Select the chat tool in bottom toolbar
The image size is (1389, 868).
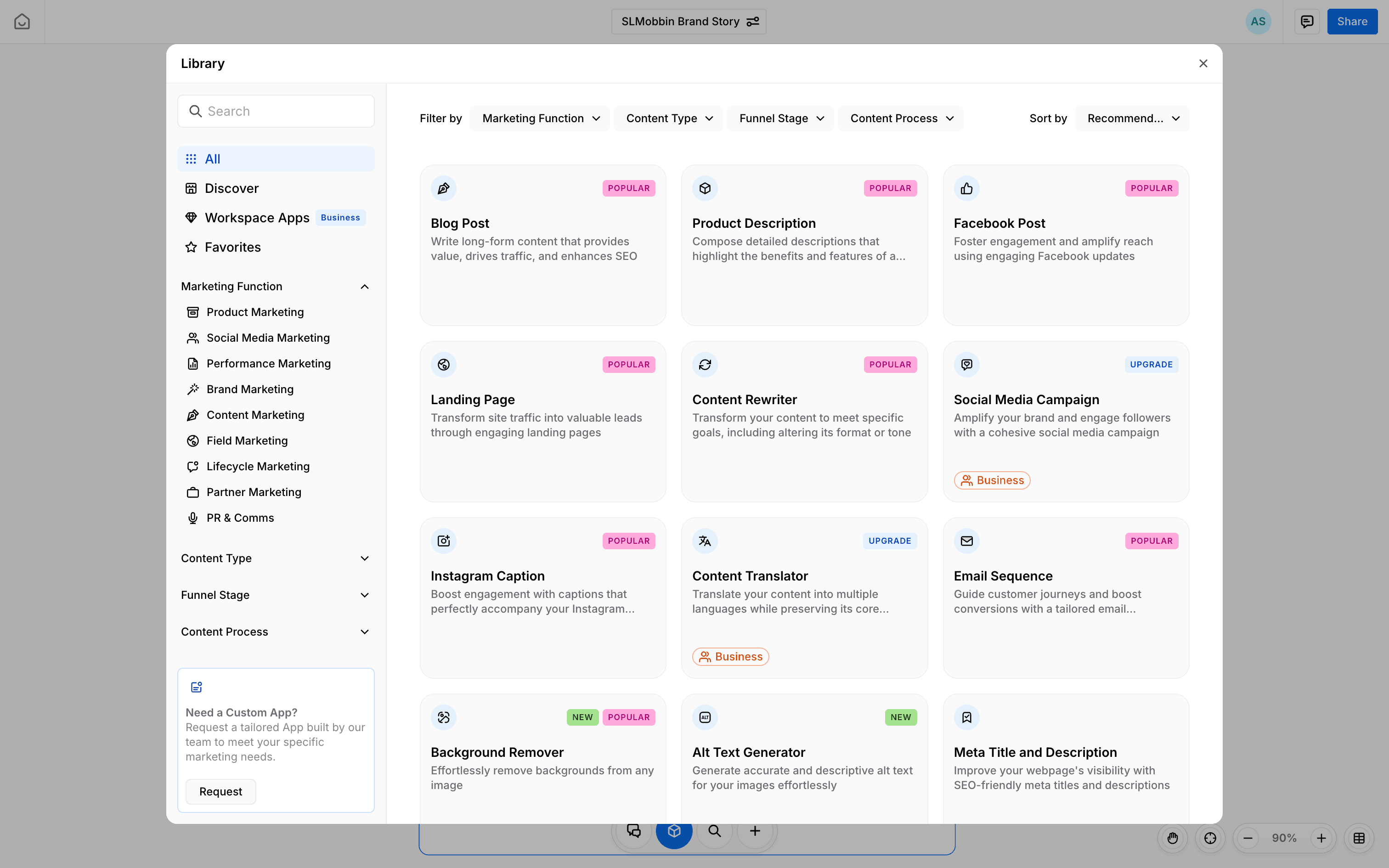click(634, 831)
